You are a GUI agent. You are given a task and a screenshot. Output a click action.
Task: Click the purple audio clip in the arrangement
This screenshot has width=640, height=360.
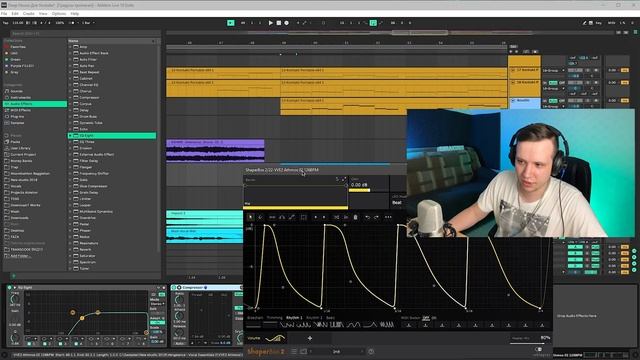tap(215, 151)
